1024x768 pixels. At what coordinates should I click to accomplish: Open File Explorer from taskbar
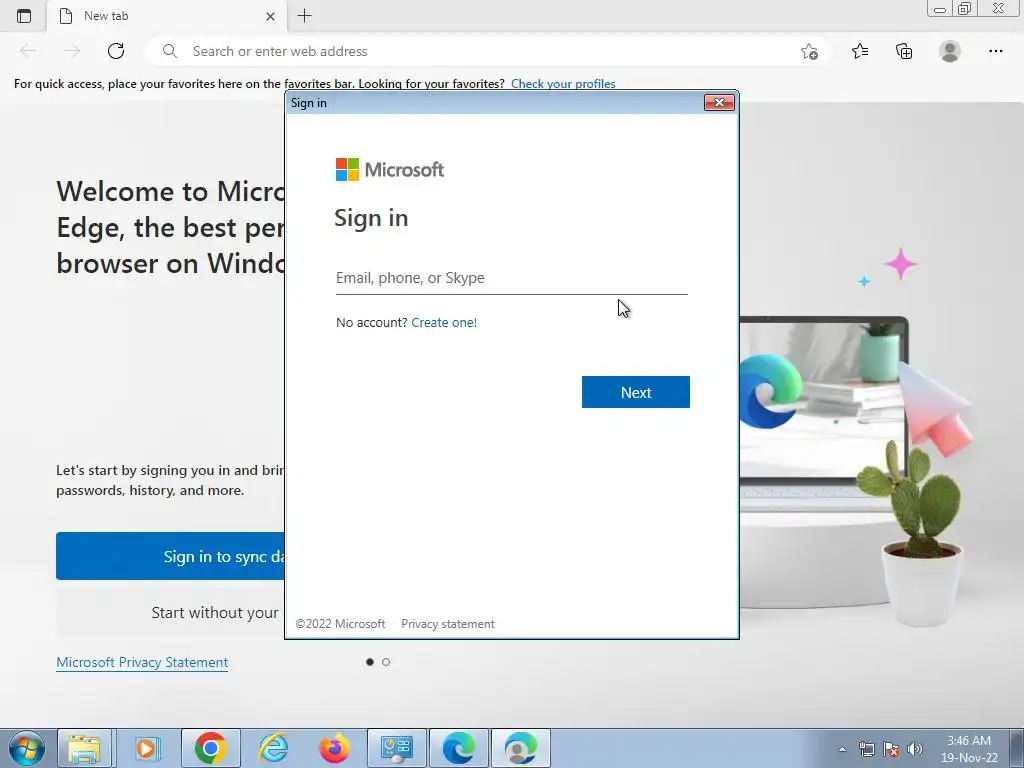85,748
